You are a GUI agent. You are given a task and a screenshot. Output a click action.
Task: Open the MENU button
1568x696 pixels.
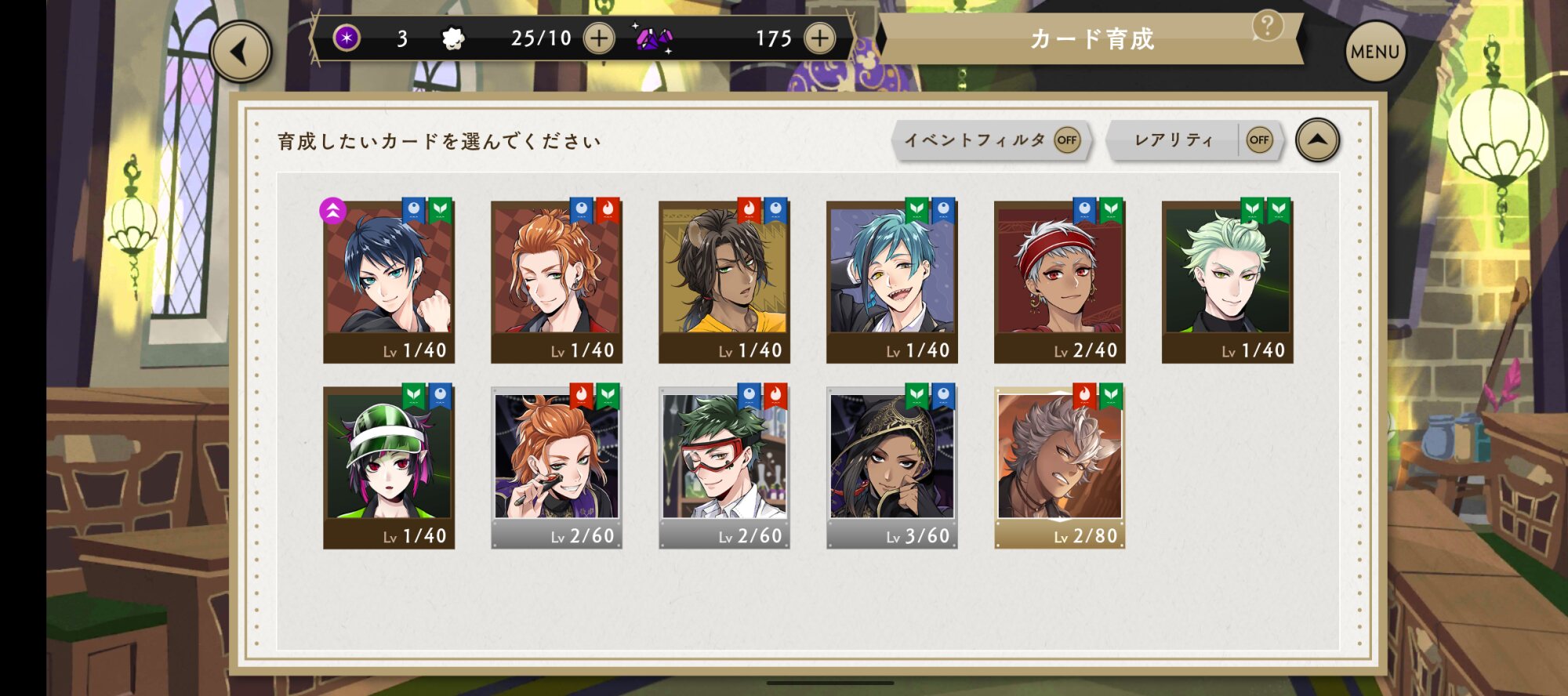(1375, 52)
